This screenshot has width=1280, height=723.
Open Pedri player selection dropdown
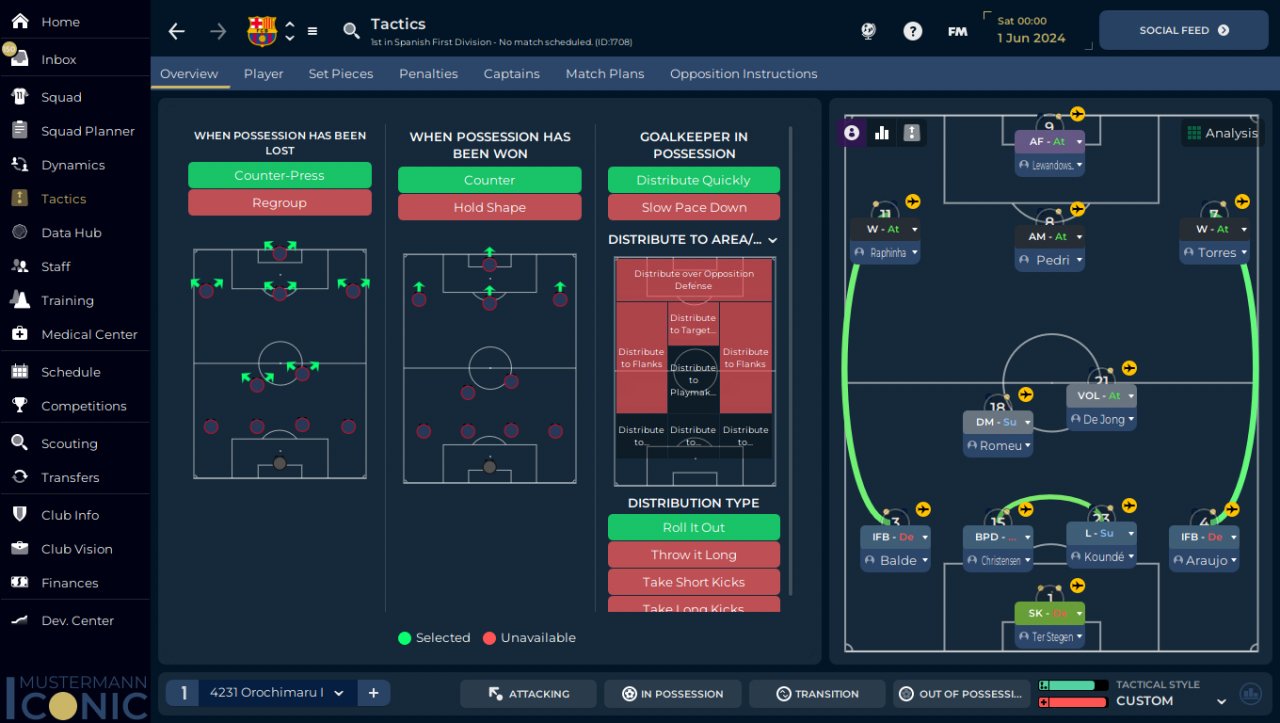click(x=1078, y=260)
